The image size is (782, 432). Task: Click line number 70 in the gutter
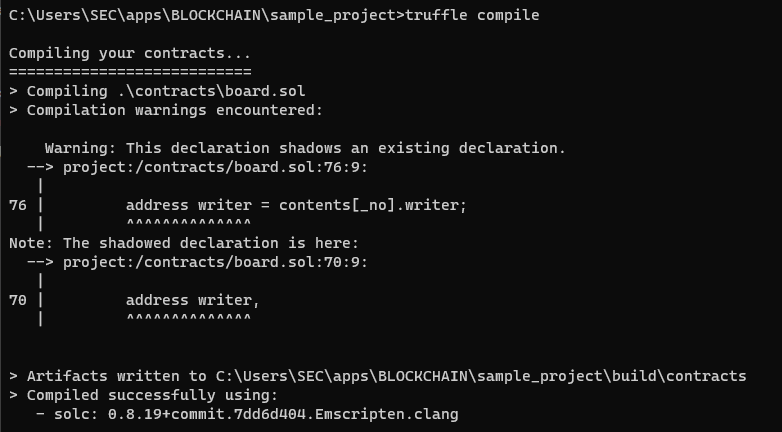[x=17, y=300]
